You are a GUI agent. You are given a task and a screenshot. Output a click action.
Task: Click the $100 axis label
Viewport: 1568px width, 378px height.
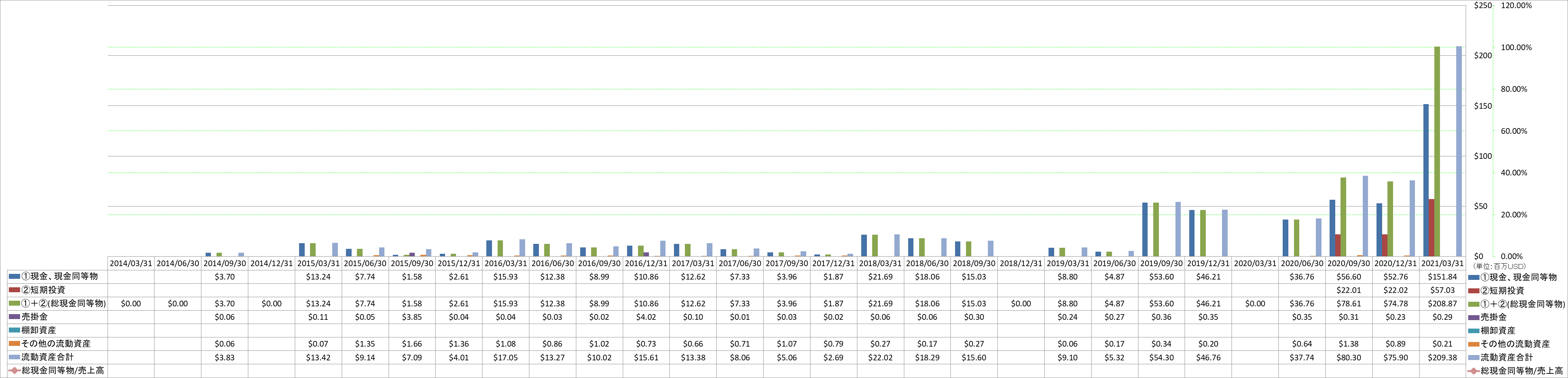(1483, 156)
